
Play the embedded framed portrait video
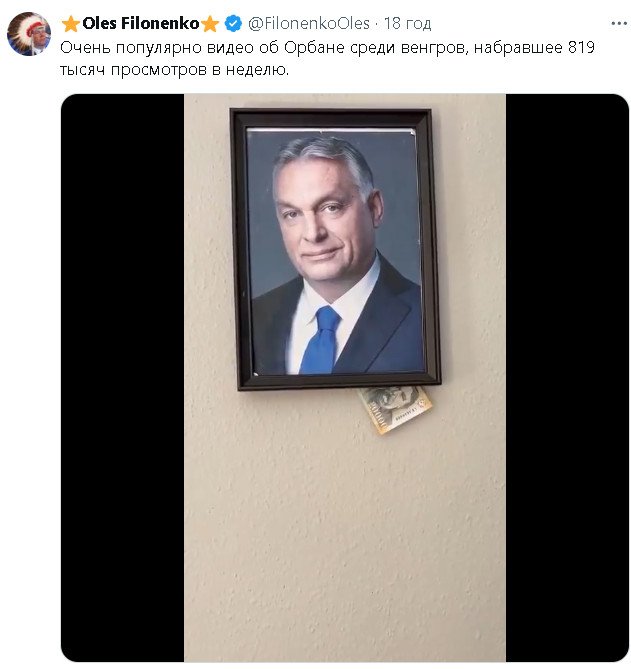[x=345, y=378]
